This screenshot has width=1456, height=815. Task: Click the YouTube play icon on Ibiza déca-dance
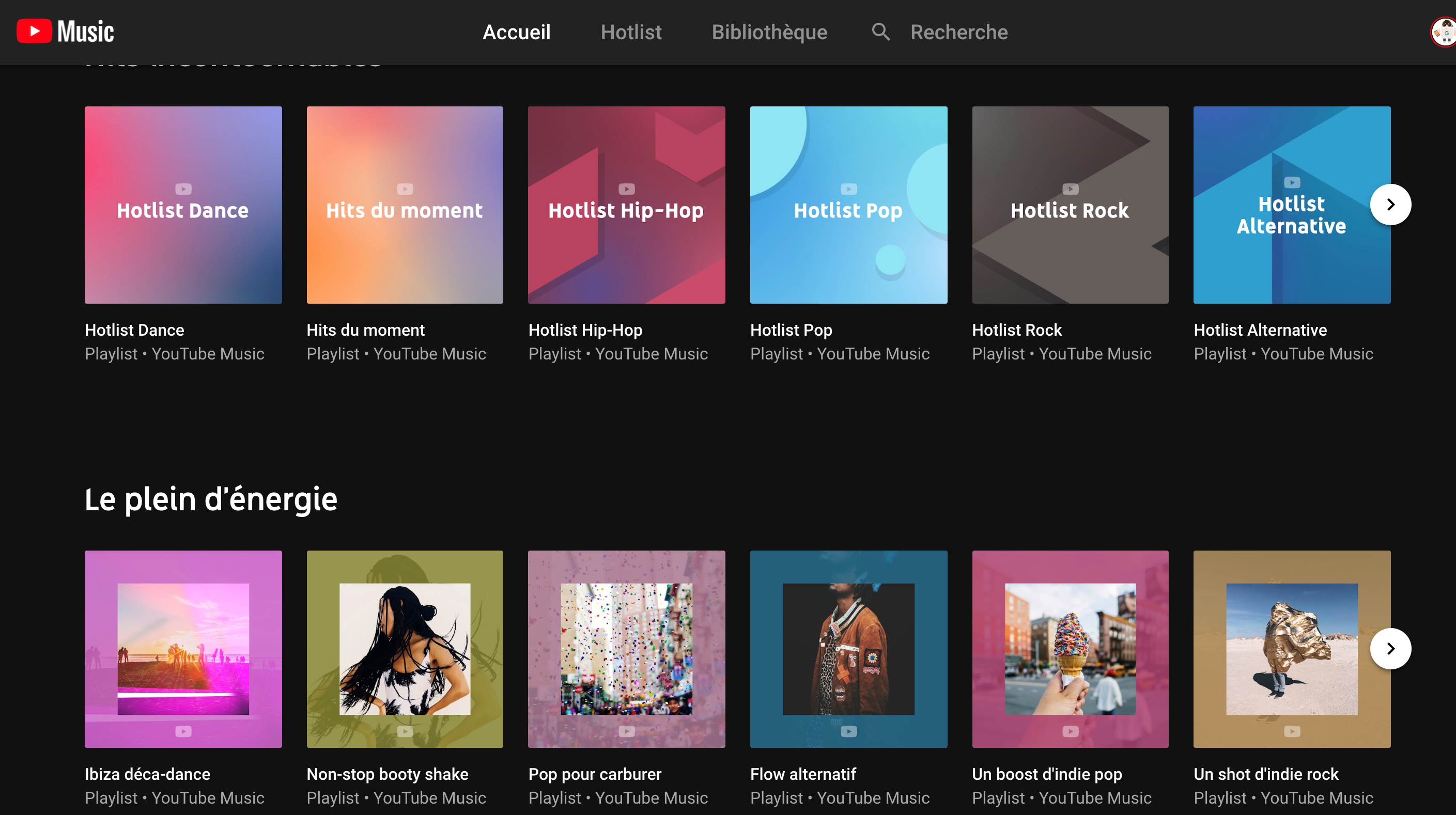click(183, 731)
